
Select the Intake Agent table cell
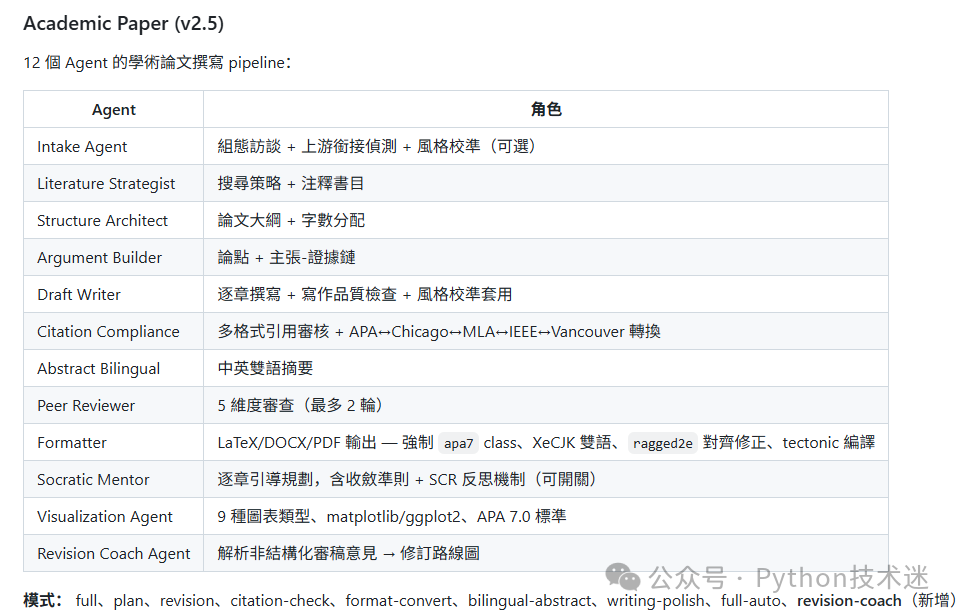(81, 146)
